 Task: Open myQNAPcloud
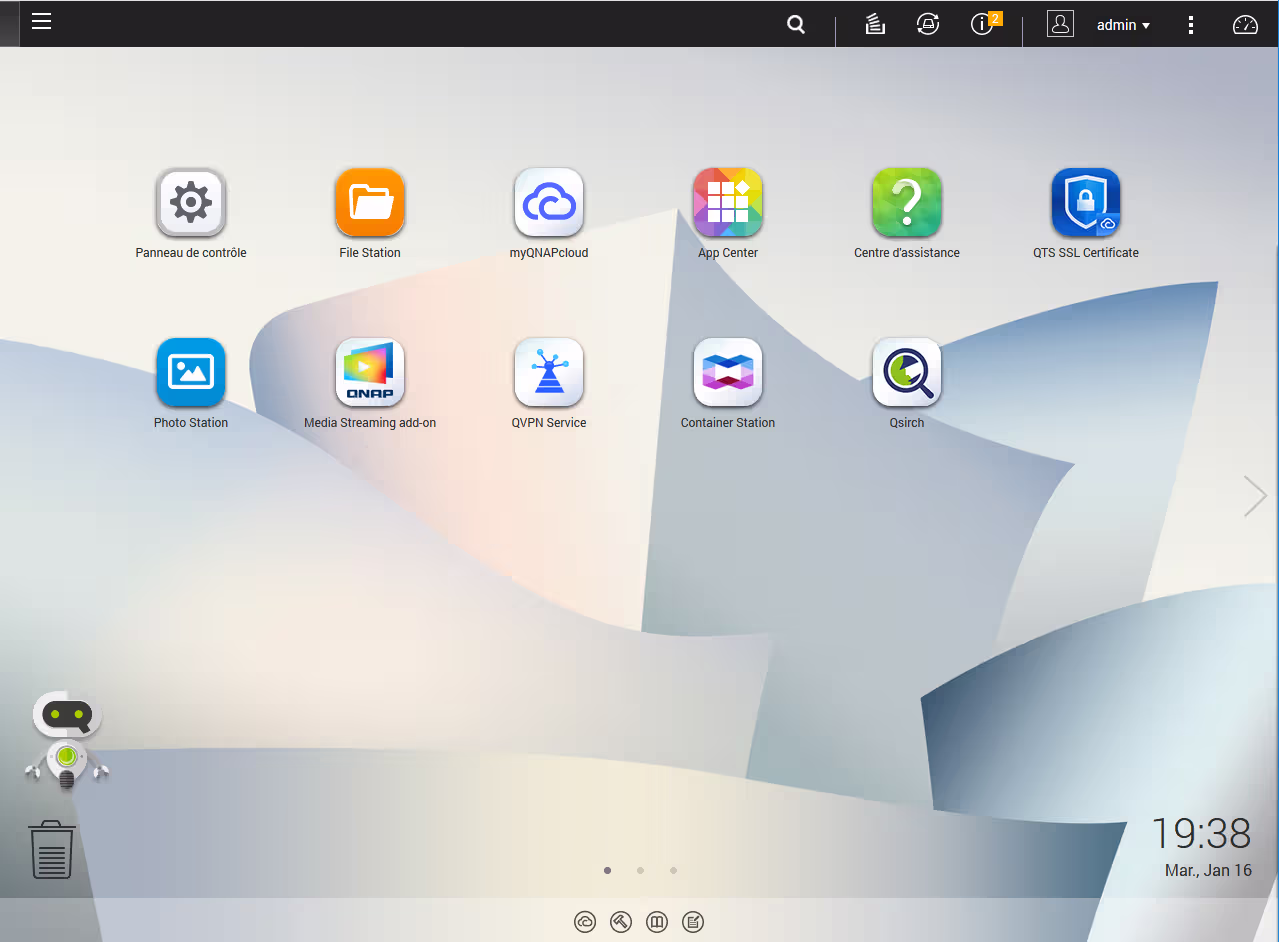click(x=549, y=203)
